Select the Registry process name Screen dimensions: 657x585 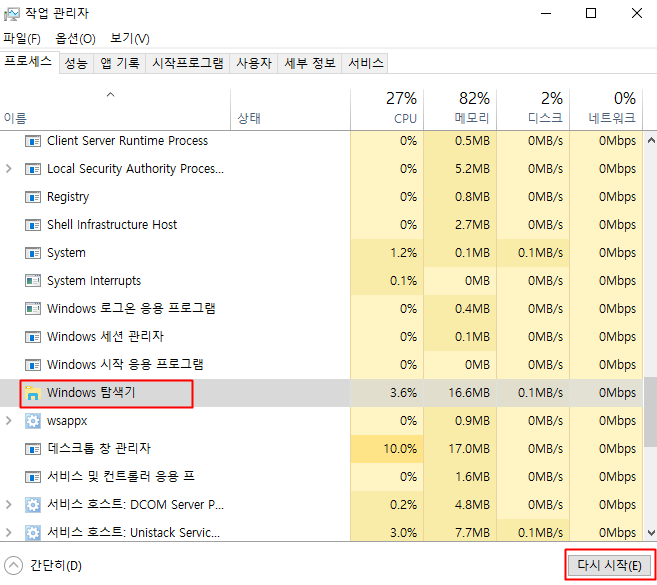click(x=68, y=197)
